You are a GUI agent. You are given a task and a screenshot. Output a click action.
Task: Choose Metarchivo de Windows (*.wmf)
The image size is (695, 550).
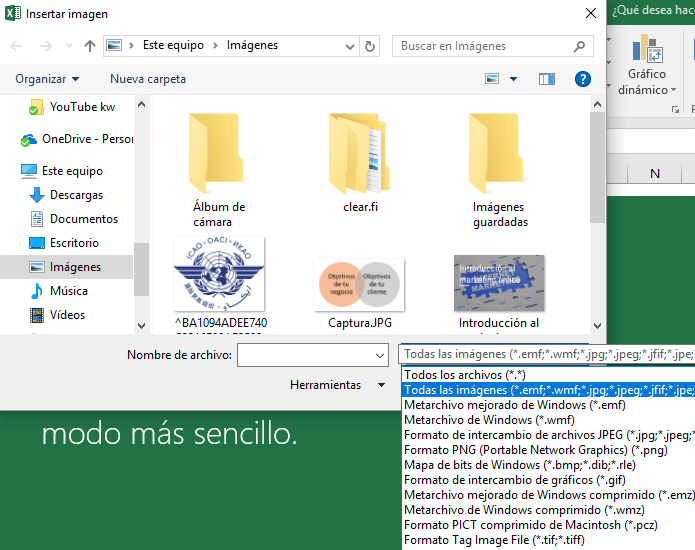548,420
